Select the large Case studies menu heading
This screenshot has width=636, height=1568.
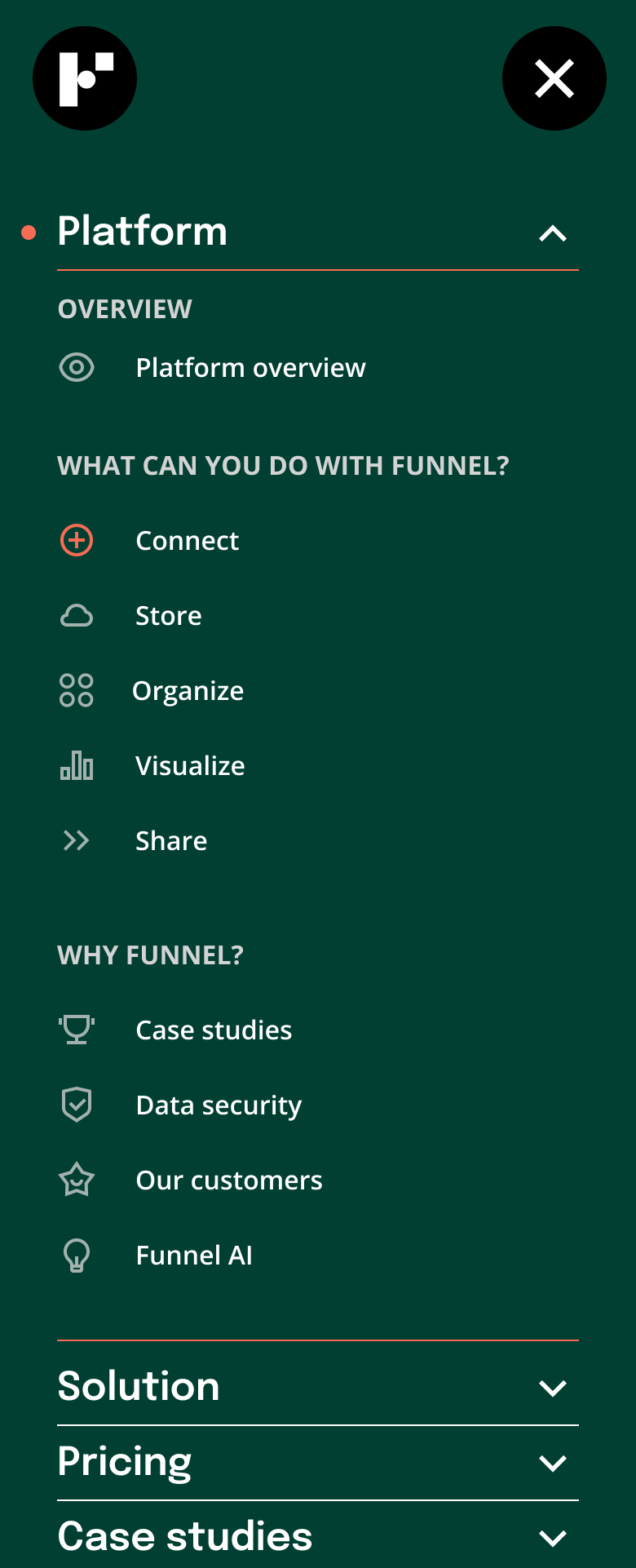(185, 1536)
